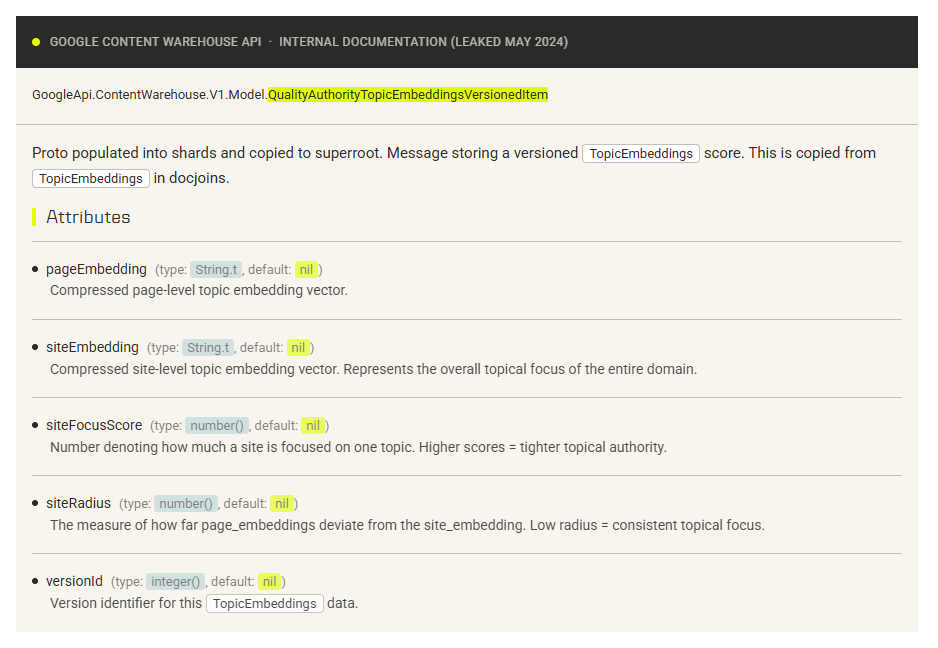938x648 pixels.
Task: Open the siteFocusScore attribute
Action: click(x=94, y=425)
